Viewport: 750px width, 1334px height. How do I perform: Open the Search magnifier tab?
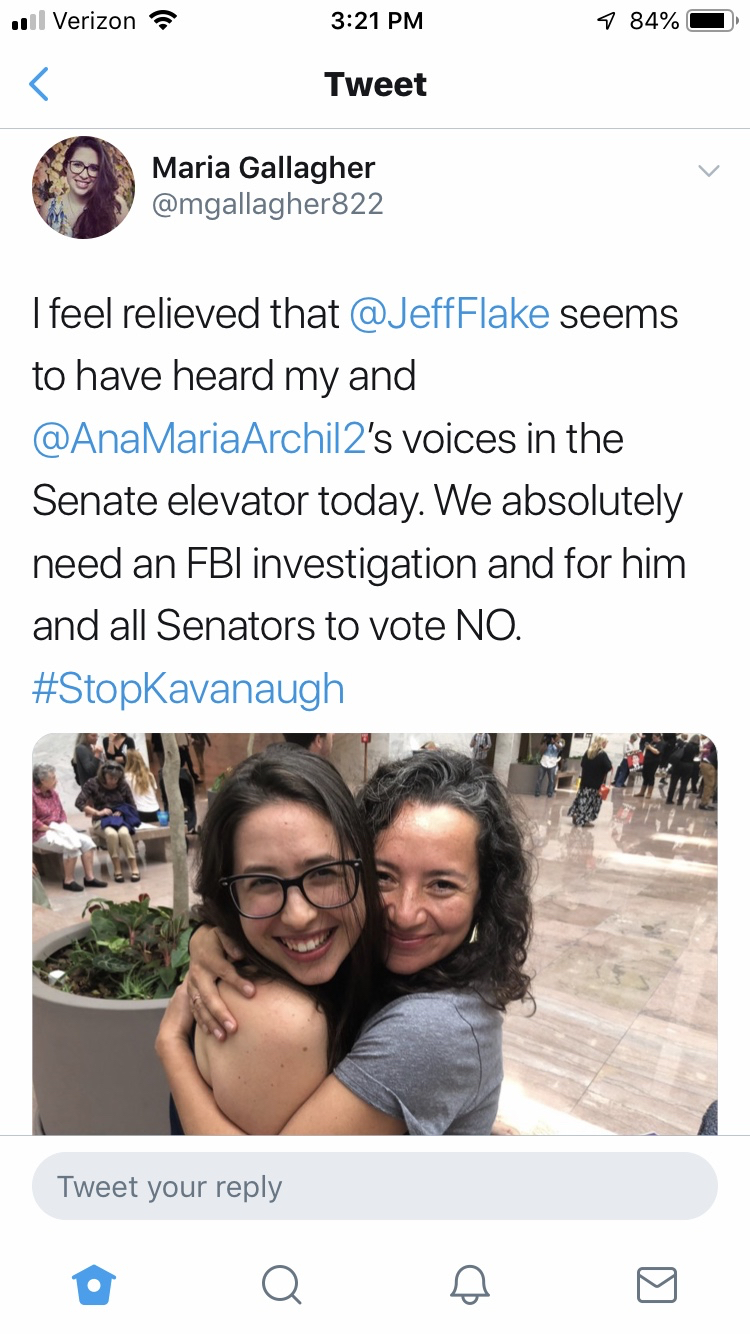coord(281,1284)
